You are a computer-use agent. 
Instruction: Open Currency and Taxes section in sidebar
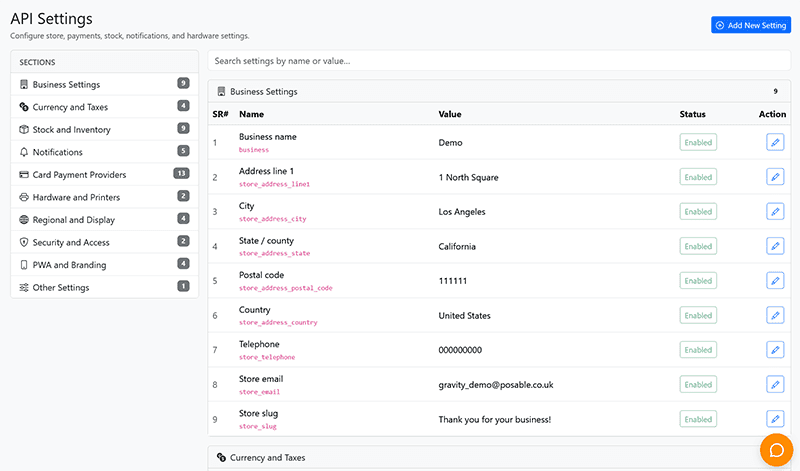click(105, 107)
